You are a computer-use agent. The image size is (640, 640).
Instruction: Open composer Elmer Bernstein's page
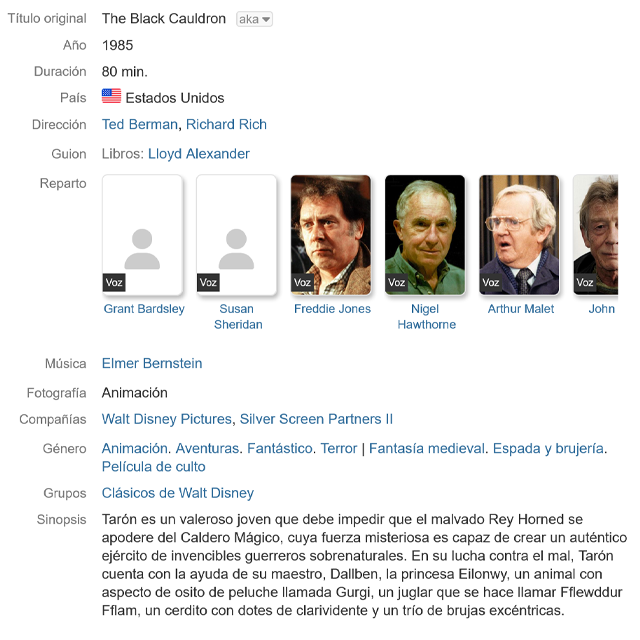[x=152, y=363]
